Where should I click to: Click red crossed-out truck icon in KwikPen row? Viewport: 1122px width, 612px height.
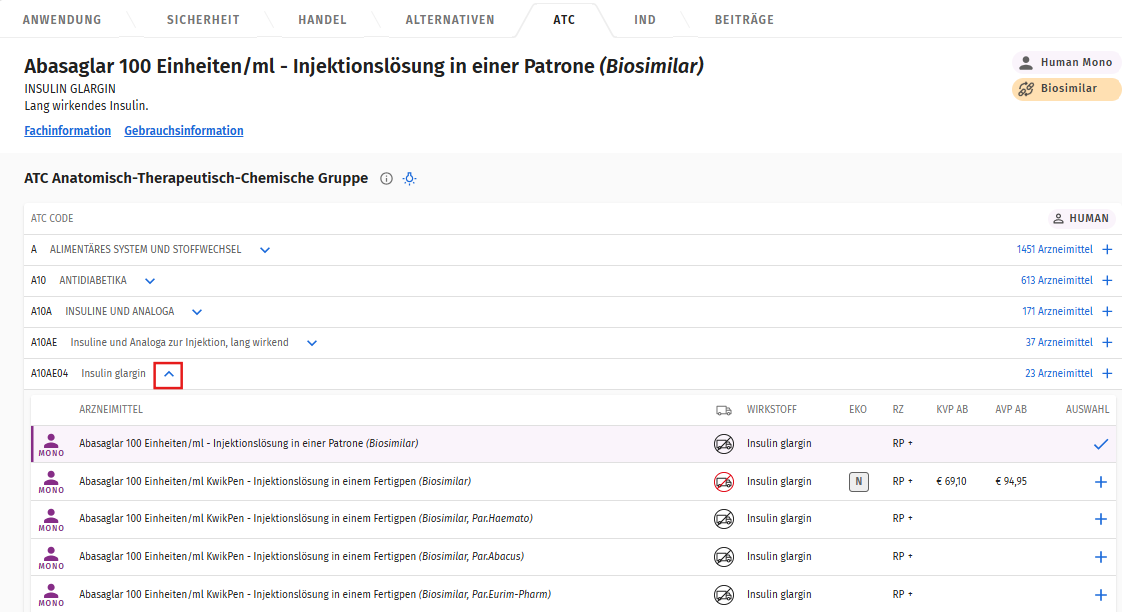tap(724, 482)
